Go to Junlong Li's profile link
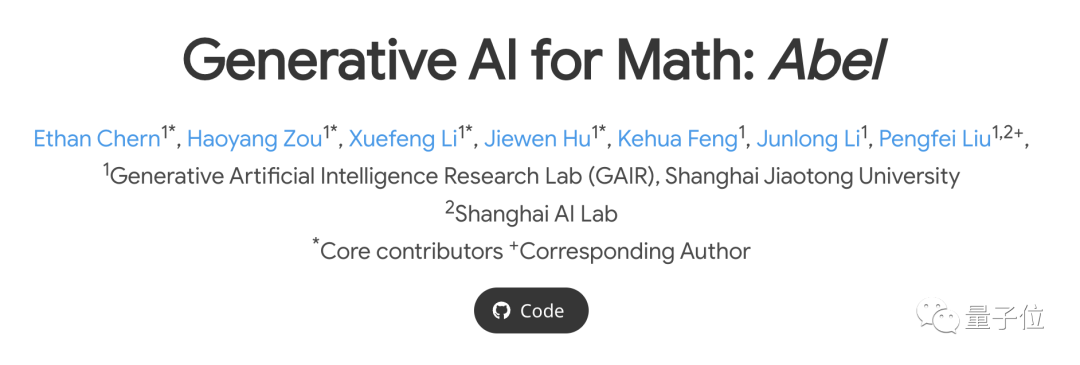 coord(808,139)
